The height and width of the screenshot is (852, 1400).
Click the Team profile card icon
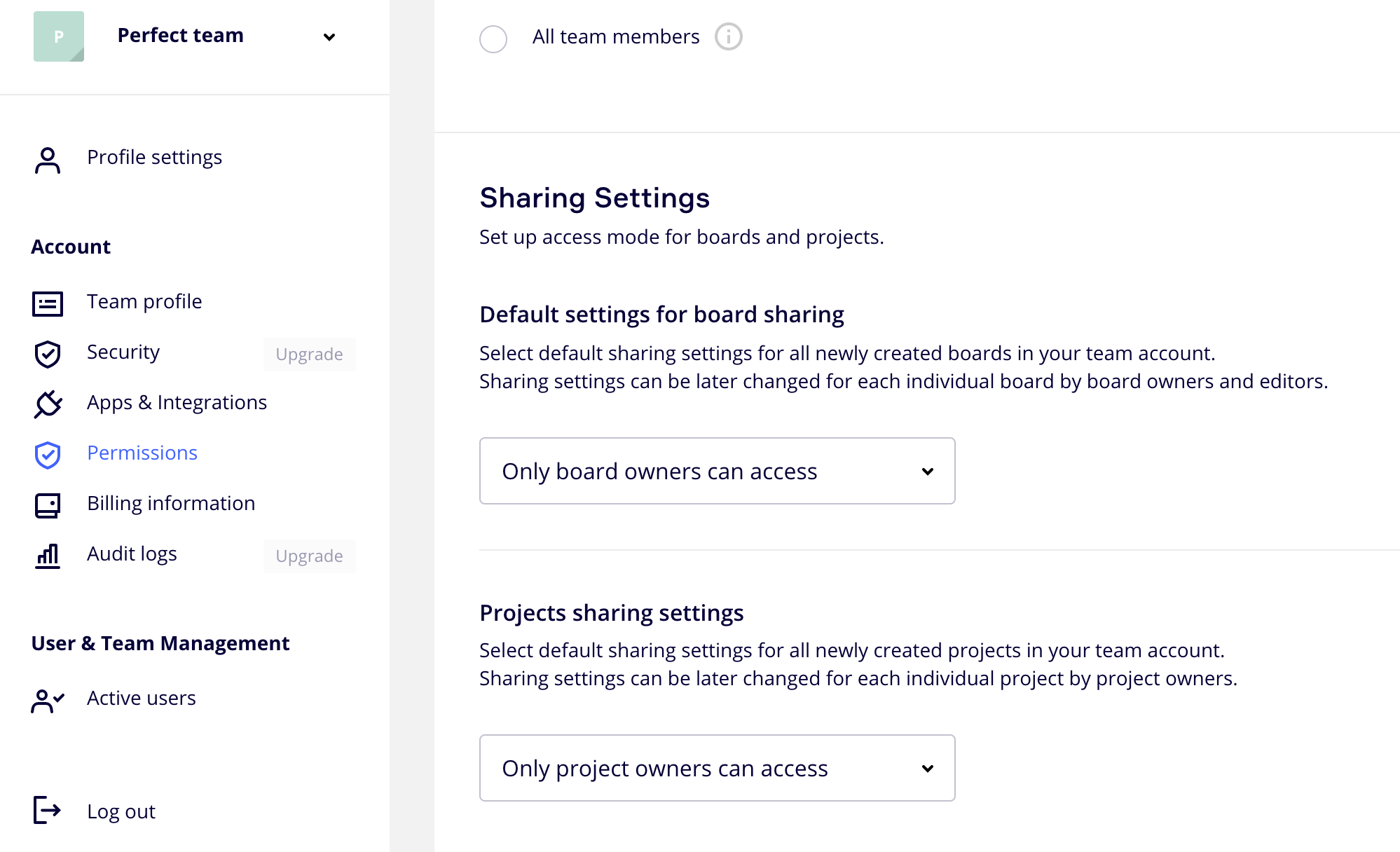tap(48, 303)
